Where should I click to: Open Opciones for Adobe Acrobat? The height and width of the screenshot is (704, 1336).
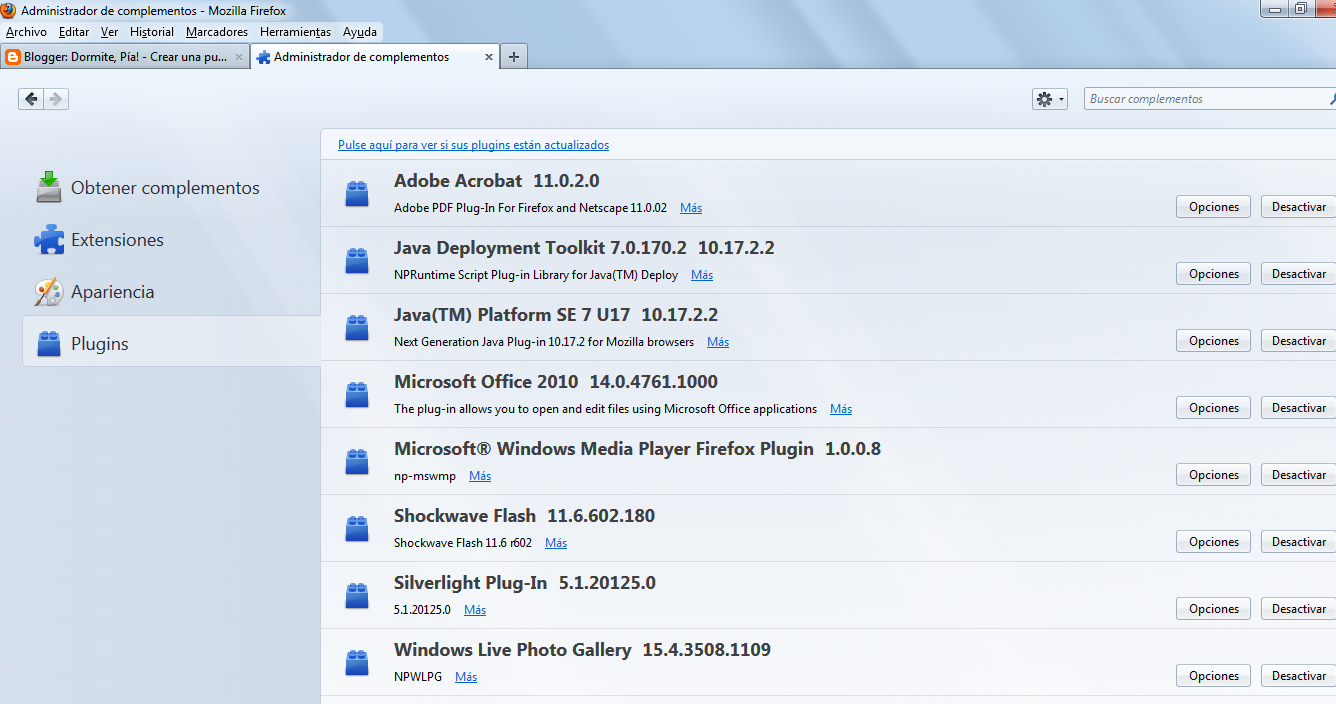pos(1214,207)
